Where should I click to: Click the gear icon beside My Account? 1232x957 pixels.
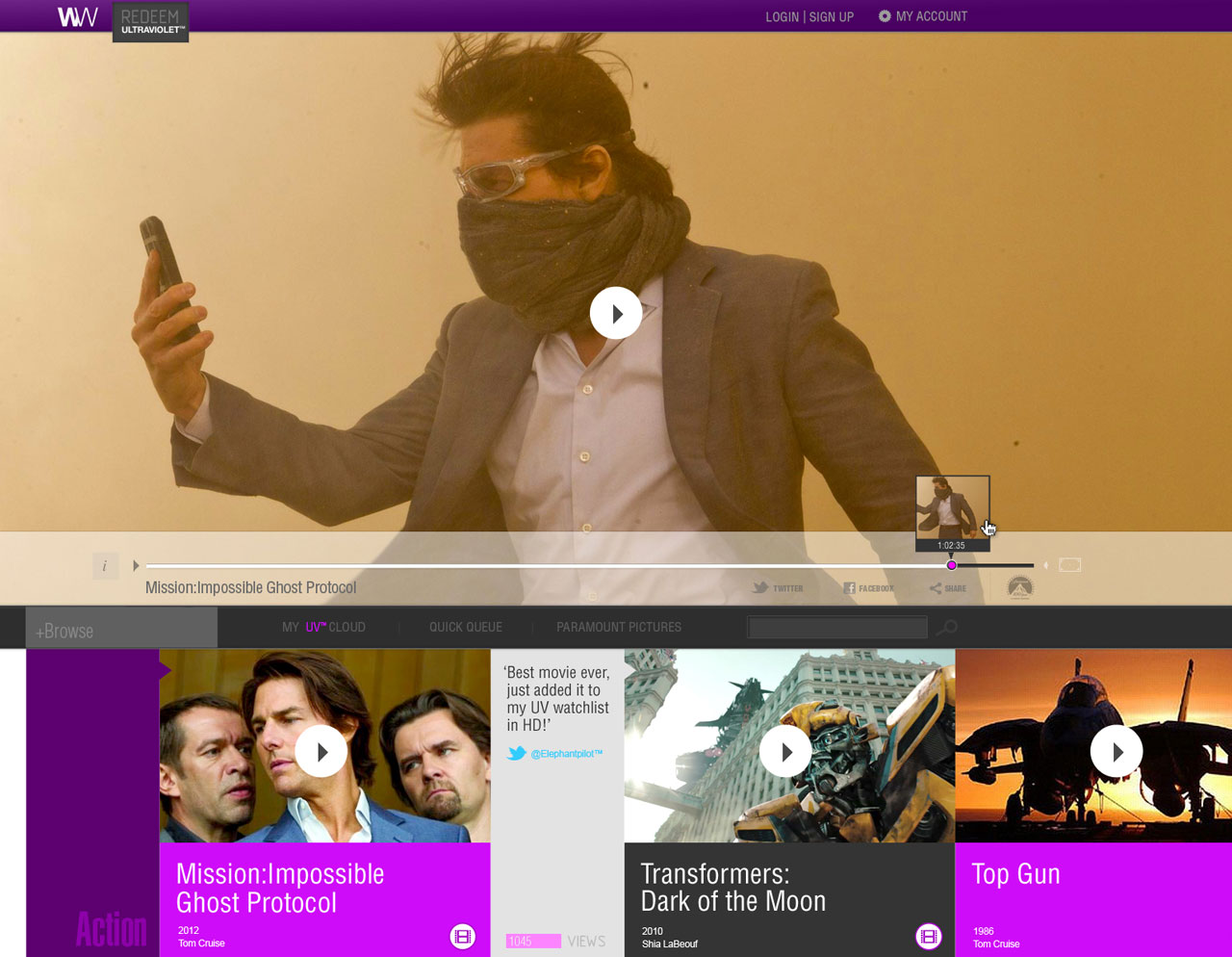(x=885, y=16)
